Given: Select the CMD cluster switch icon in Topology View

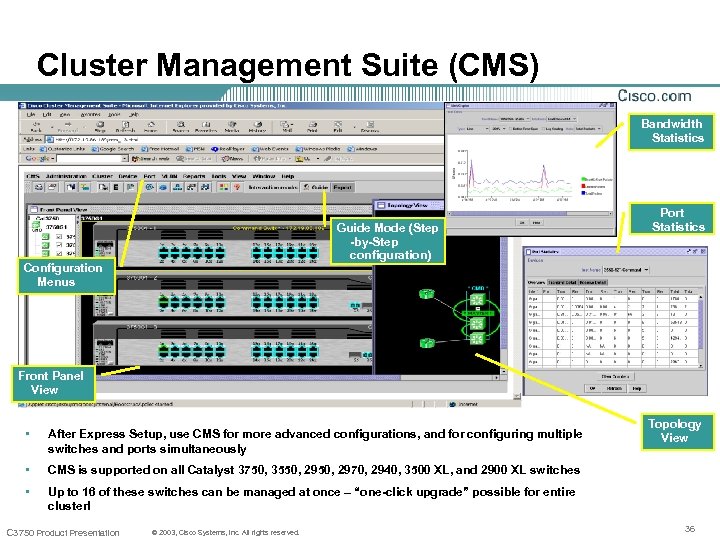Looking at the screenshot, I should tap(477, 300).
